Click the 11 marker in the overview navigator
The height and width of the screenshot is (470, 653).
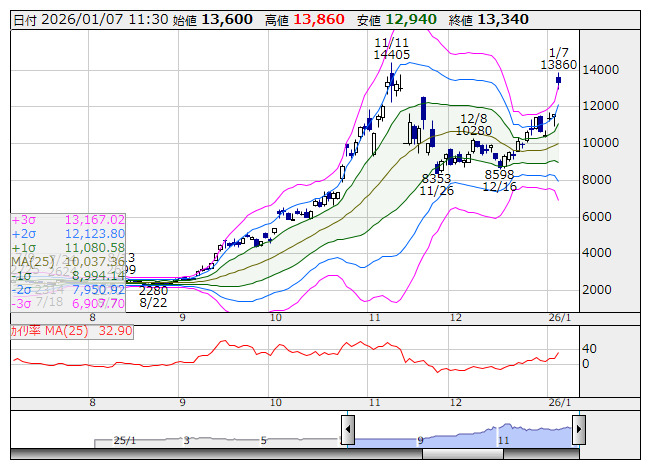pos(503,440)
